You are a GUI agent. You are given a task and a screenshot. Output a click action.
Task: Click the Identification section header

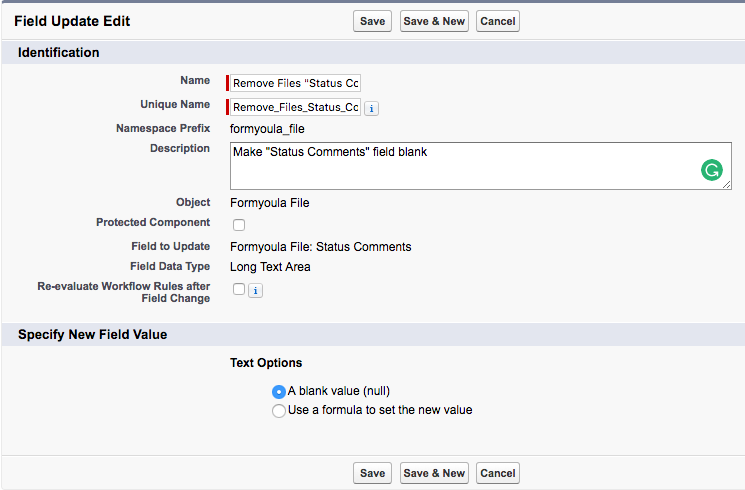click(59, 52)
